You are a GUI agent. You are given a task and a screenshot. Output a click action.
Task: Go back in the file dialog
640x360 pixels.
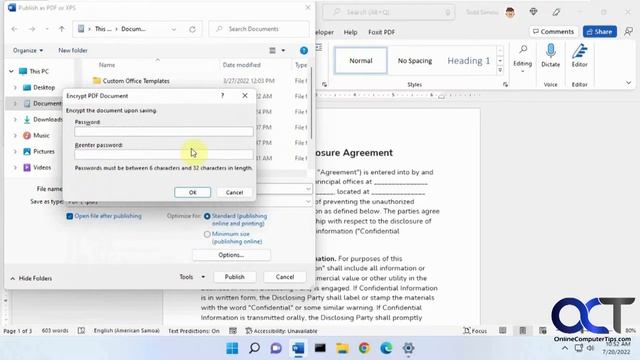click(x=15, y=29)
